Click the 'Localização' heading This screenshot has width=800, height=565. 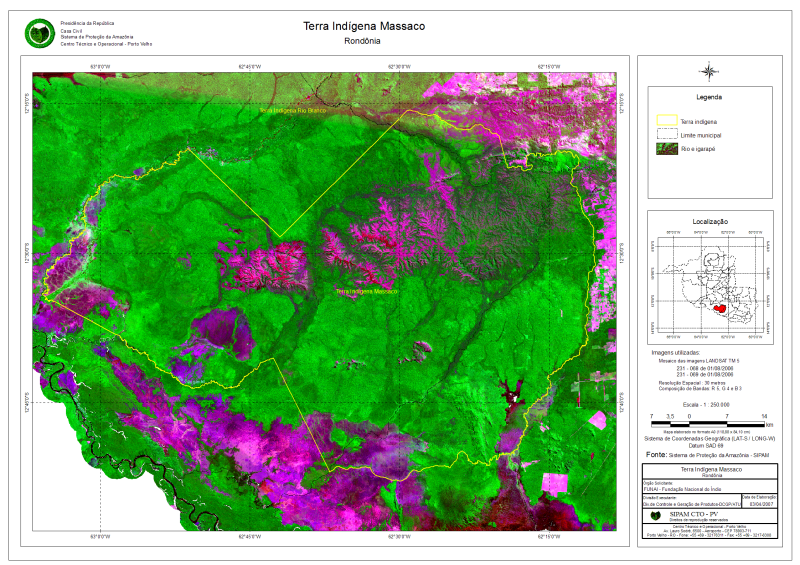710,222
